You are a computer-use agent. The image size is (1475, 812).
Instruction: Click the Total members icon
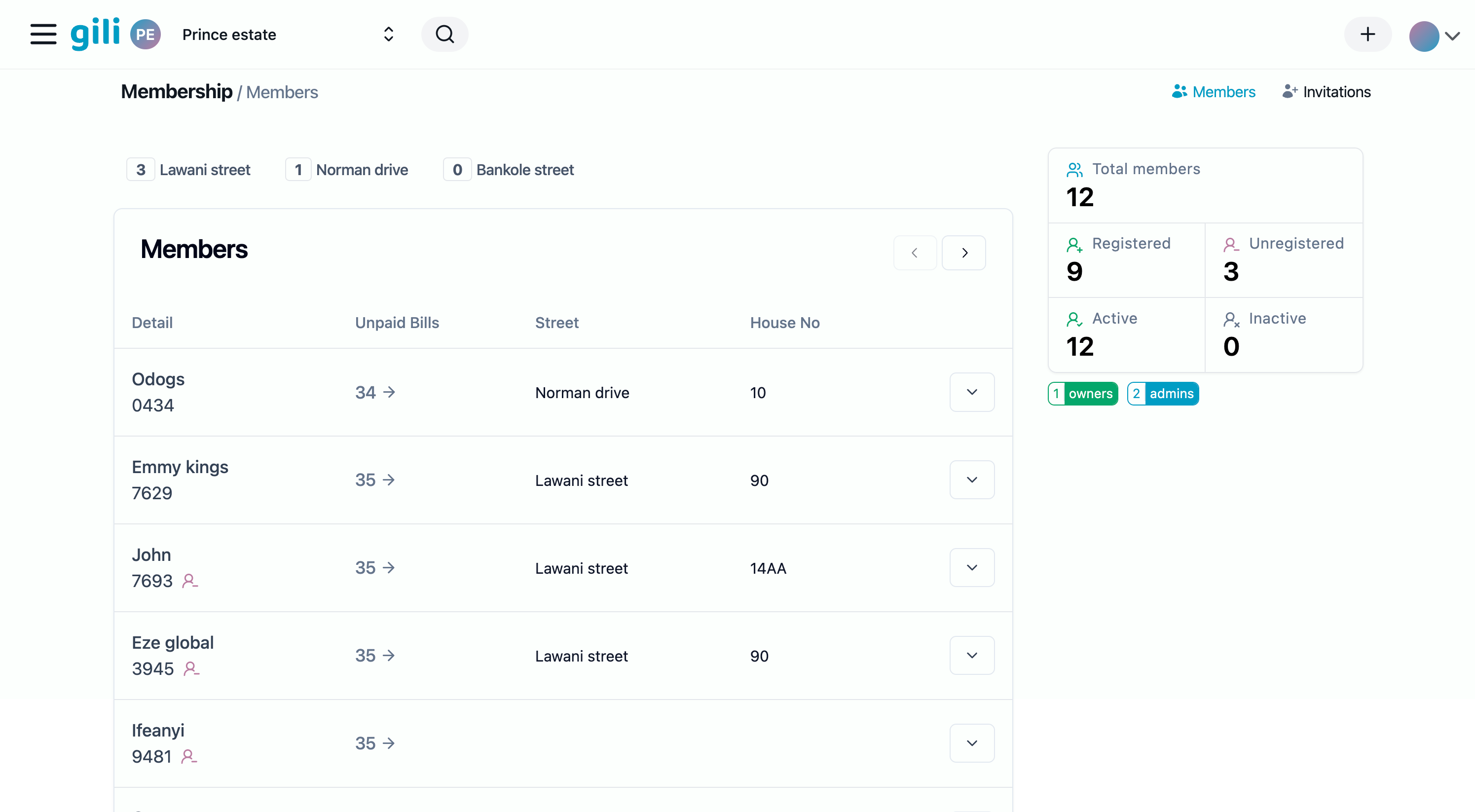1074,170
